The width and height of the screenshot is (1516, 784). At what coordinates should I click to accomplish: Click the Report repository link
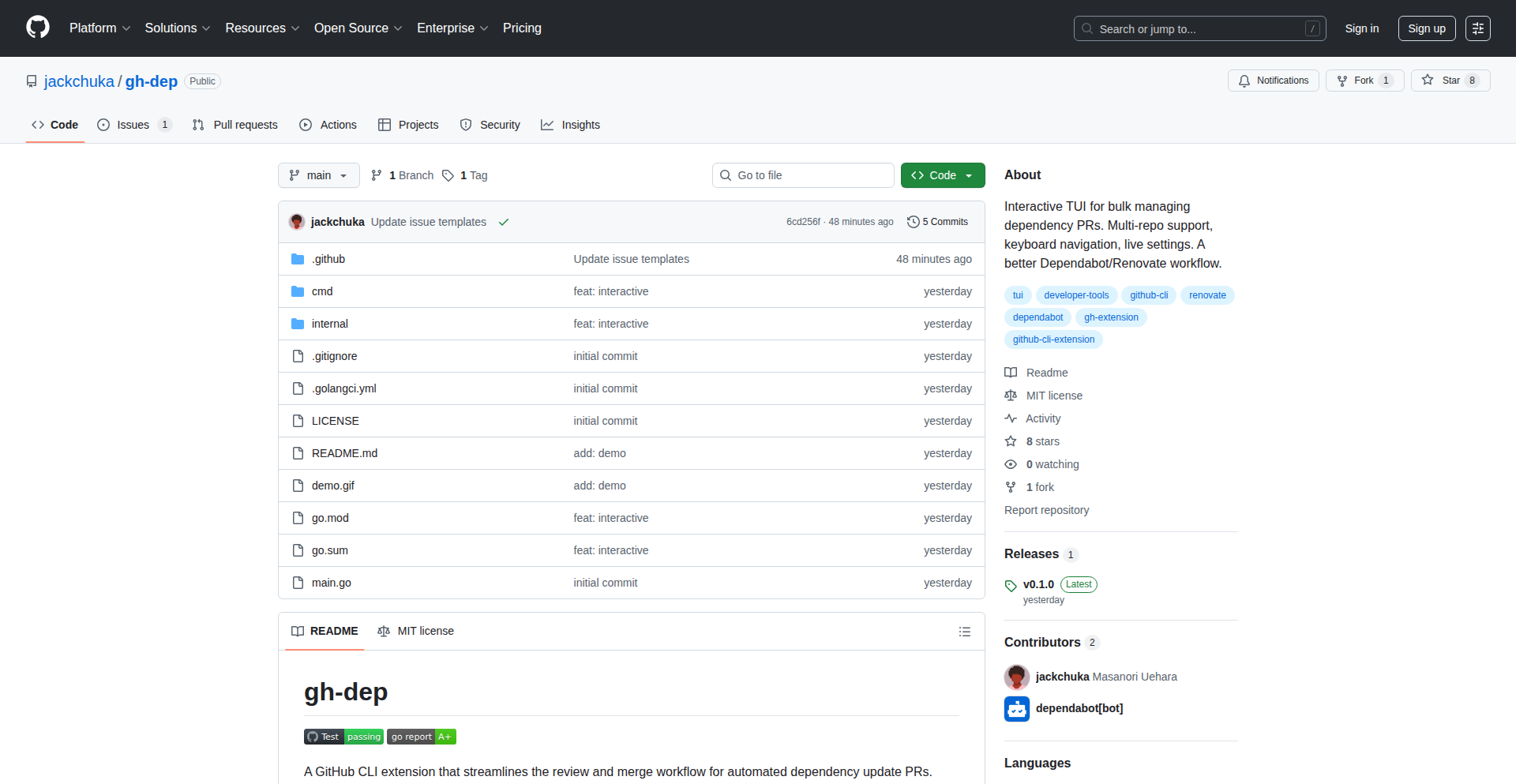(x=1046, y=510)
